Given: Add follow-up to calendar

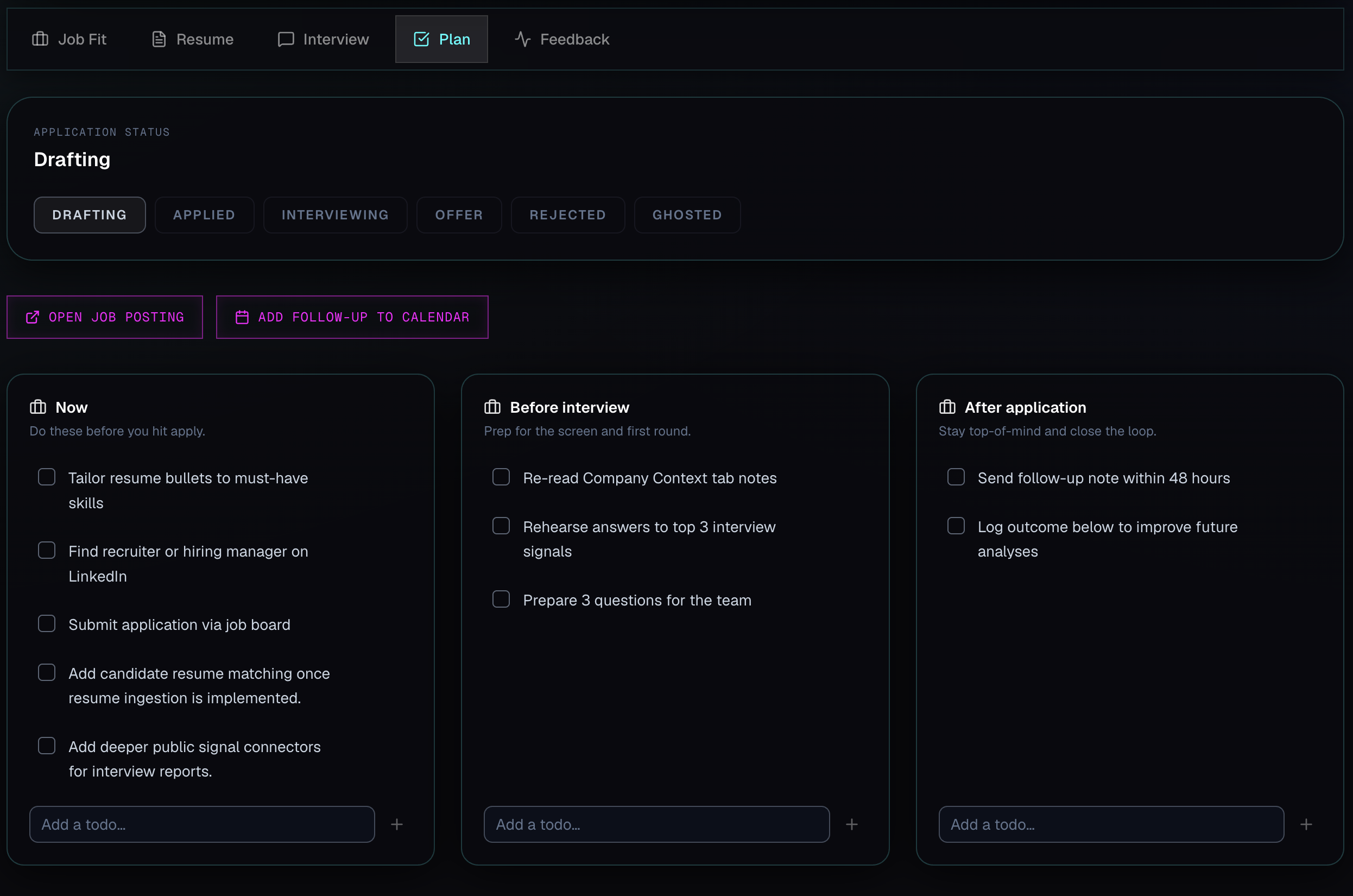Looking at the screenshot, I should click(352, 317).
